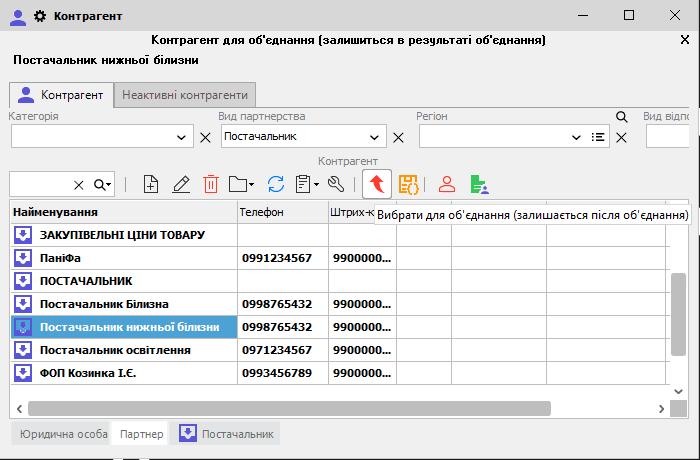
Task: Click the add new contractor document icon
Action: click(x=151, y=184)
